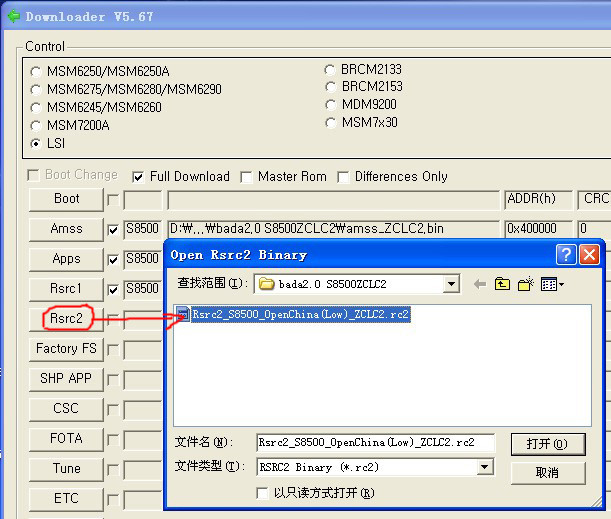The width and height of the screenshot is (611, 519).
Task: Click the Apps button
Action: [66, 260]
